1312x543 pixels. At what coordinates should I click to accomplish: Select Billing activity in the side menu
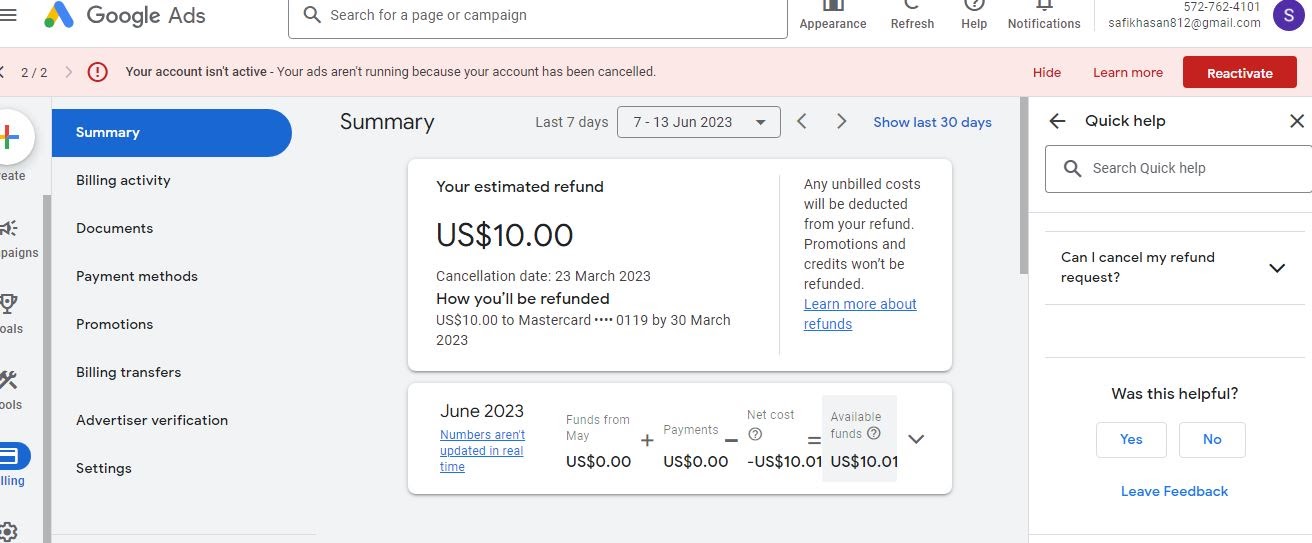tap(123, 180)
